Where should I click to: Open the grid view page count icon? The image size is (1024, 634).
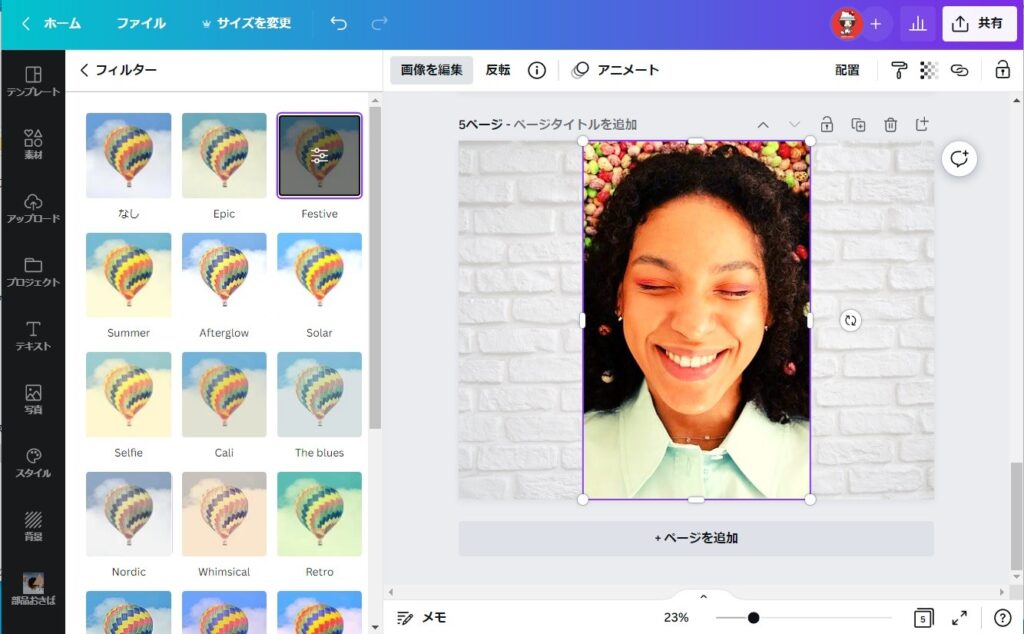coord(923,618)
